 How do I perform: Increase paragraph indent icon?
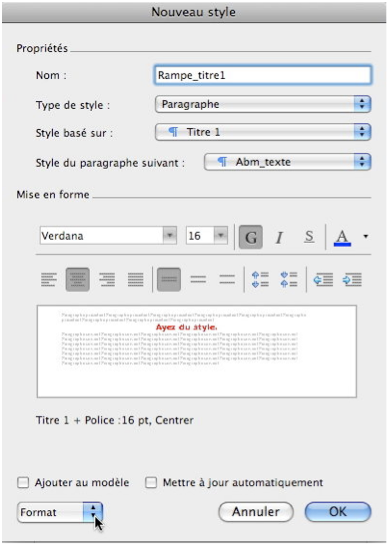coord(352,279)
